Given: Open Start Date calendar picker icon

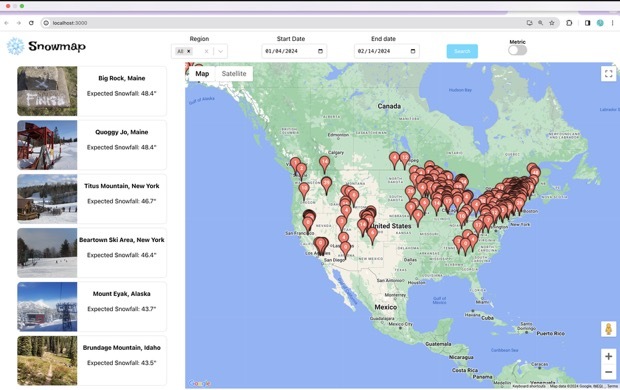Looking at the screenshot, I should click(320, 51).
